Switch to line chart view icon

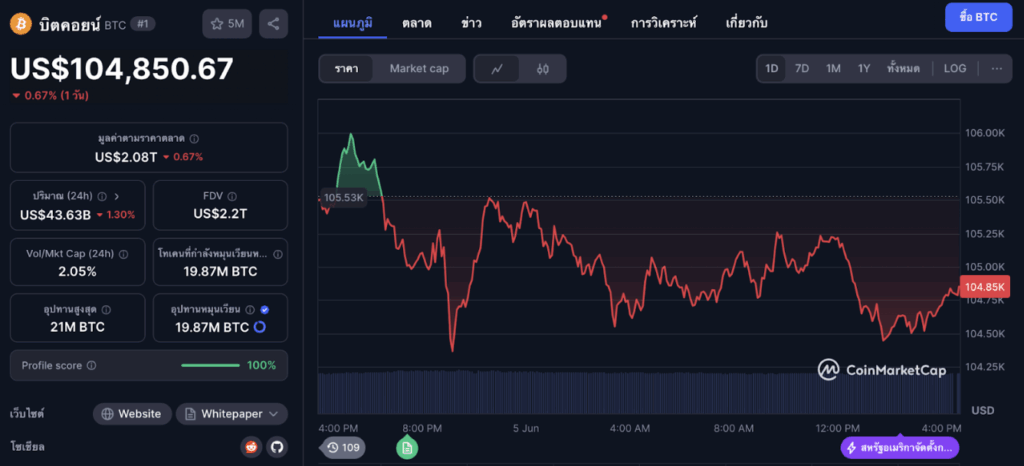tap(497, 69)
